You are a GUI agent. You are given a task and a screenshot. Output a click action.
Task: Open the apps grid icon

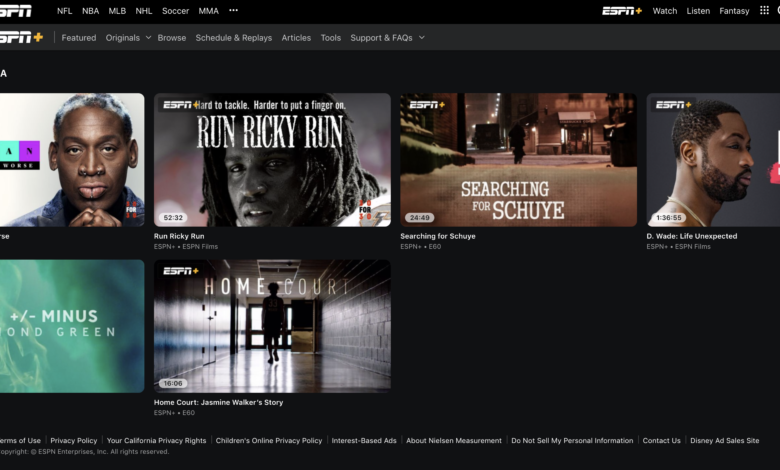pos(764,10)
